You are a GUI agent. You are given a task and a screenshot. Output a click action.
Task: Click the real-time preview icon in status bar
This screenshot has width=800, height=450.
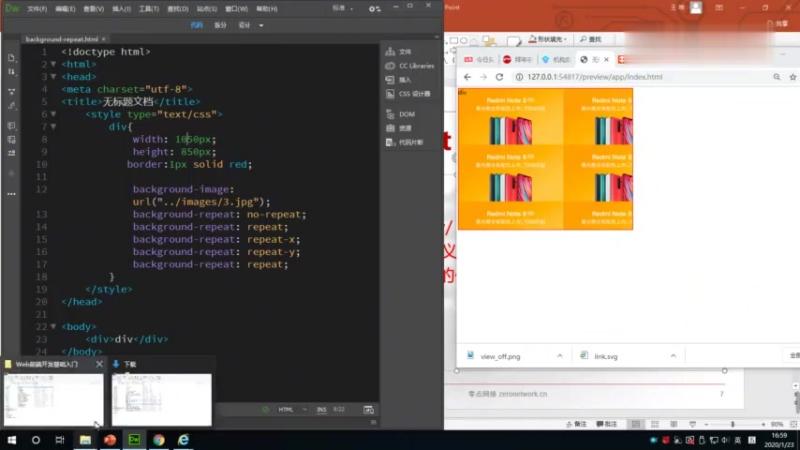pyautogui.click(x=368, y=410)
